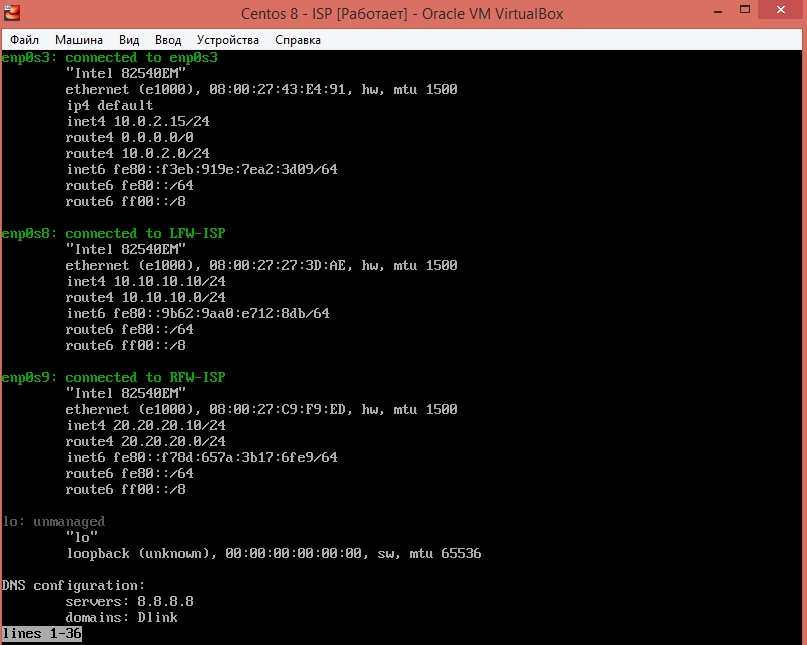The image size is (807, 645).
Task: Click the 'lo: unmanaged' line
Action: (x=54, y=522)
